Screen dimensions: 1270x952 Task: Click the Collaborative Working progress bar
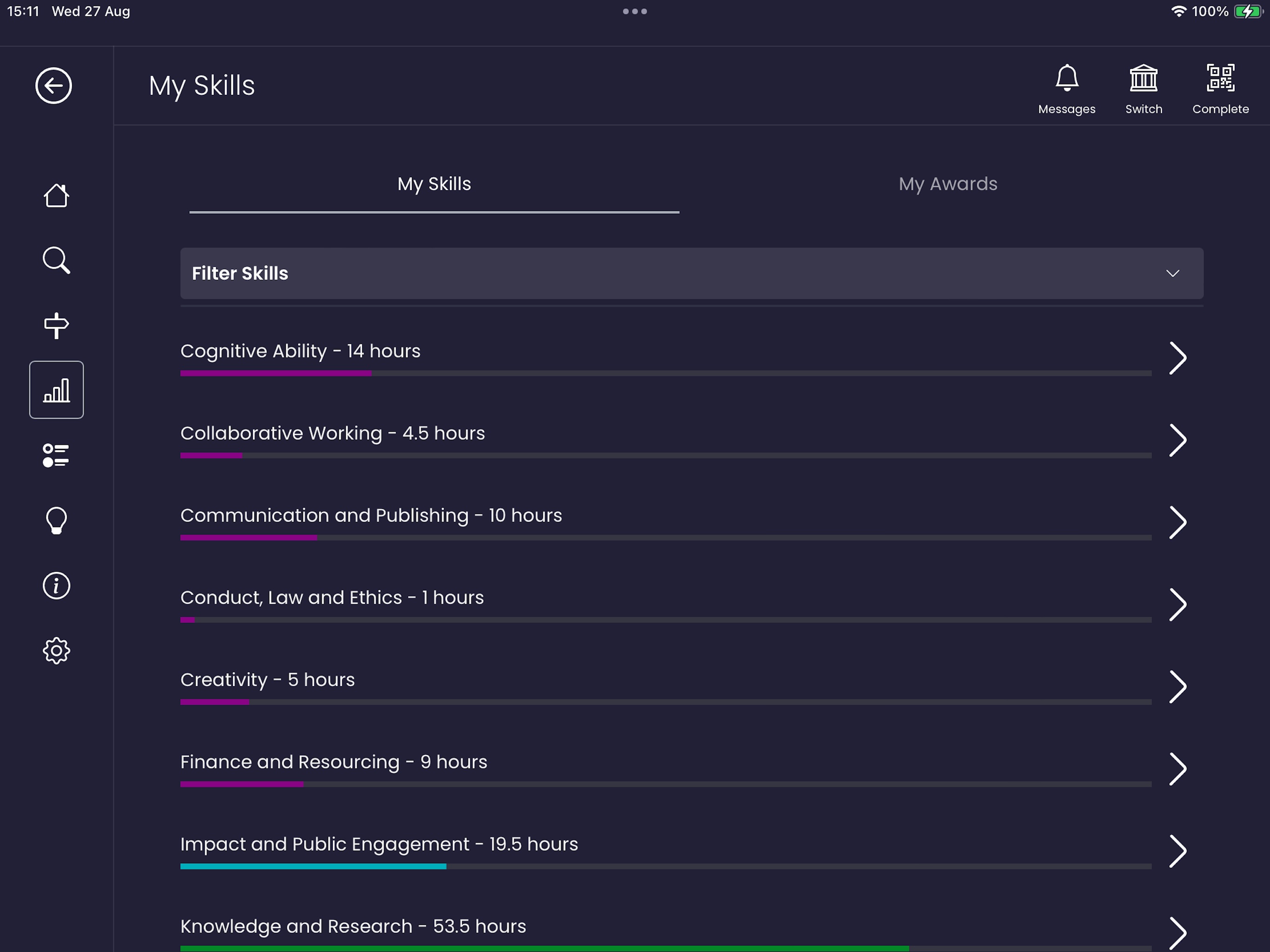(x=665, y=456)
